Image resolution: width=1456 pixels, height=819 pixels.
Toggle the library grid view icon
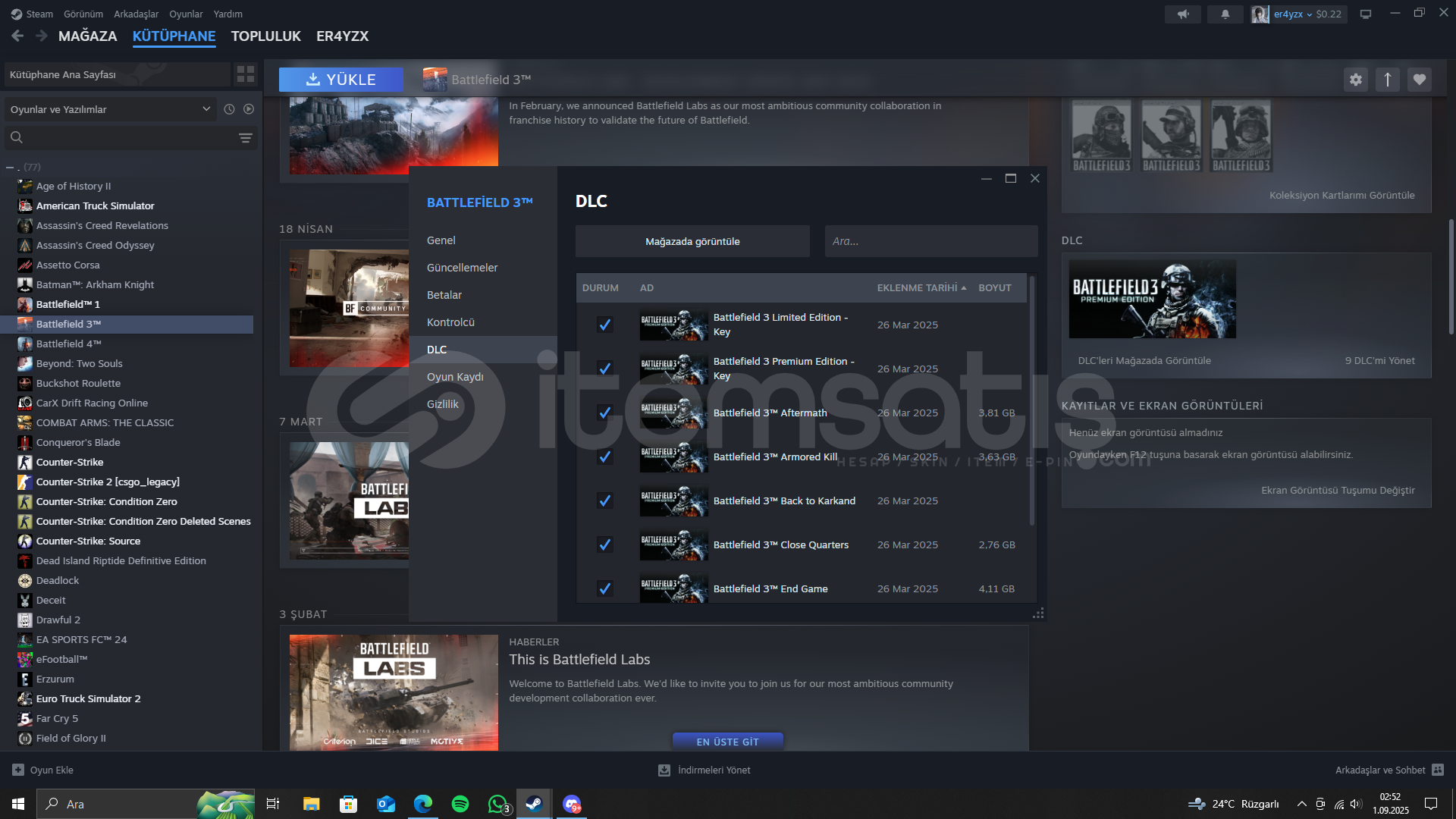click(246, 74)
